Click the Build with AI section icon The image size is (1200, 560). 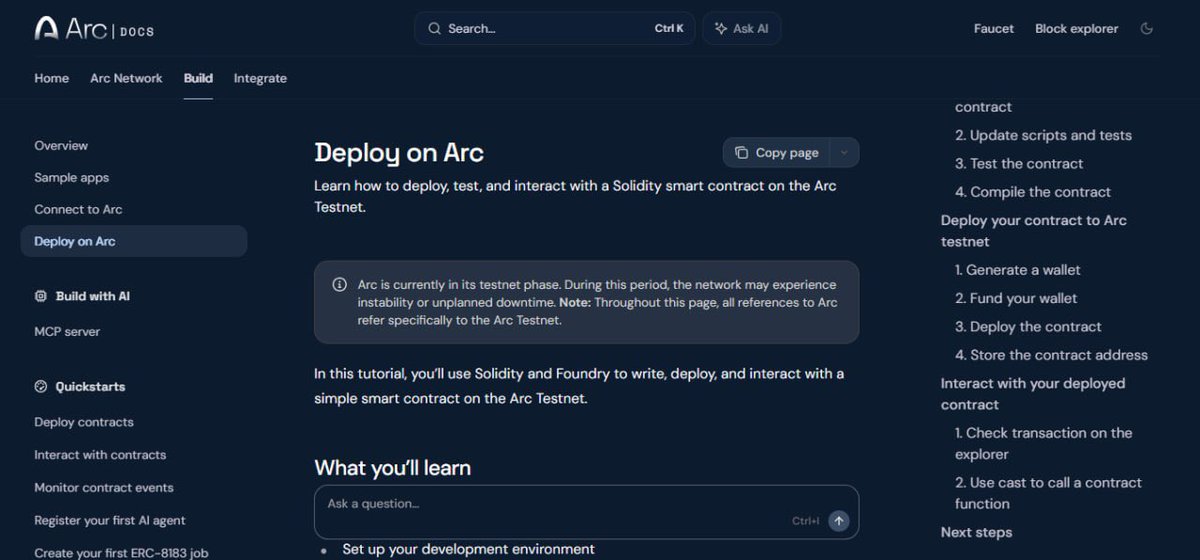click(x=41, y=297)
